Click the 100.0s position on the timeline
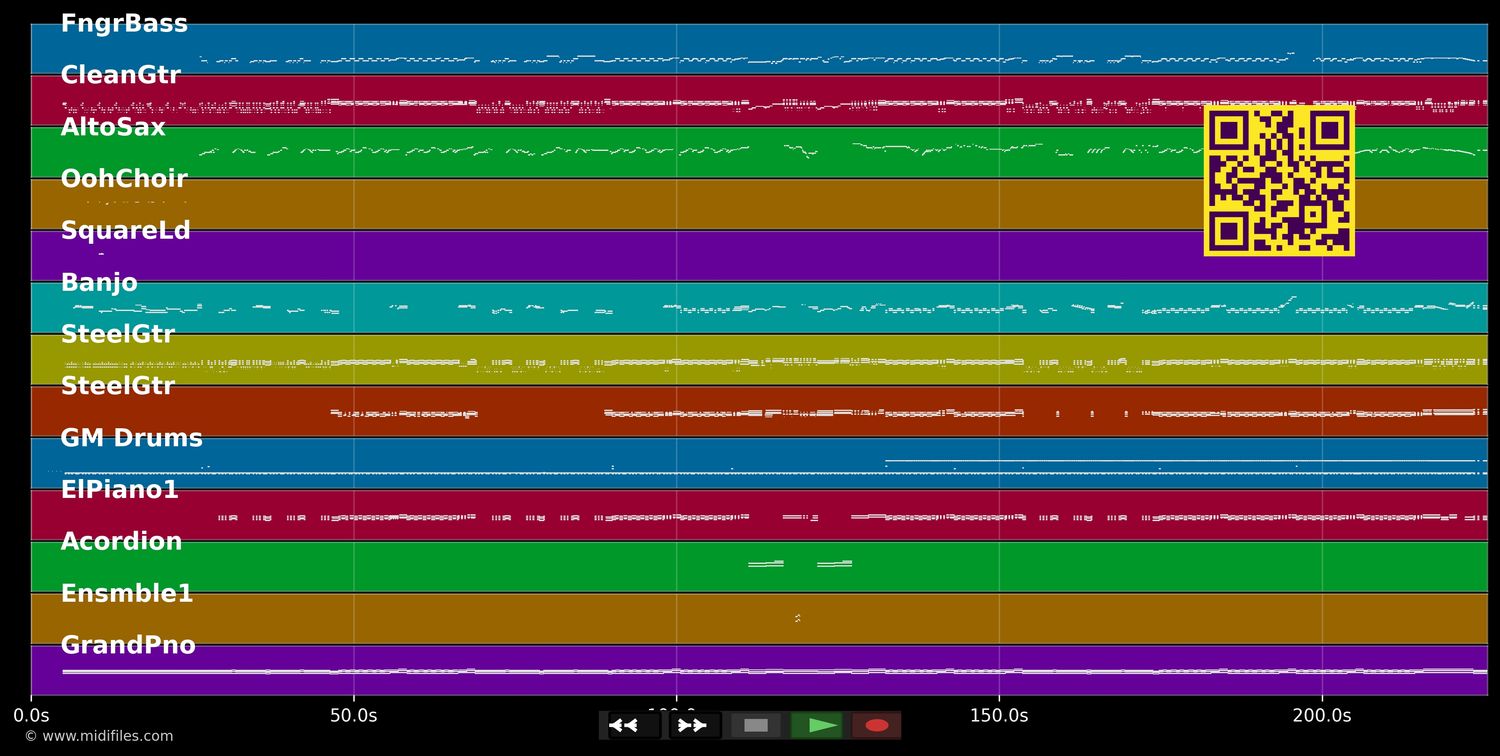Screen dimensions: 1500x756 pyautogui.click(x=676, y=715)
